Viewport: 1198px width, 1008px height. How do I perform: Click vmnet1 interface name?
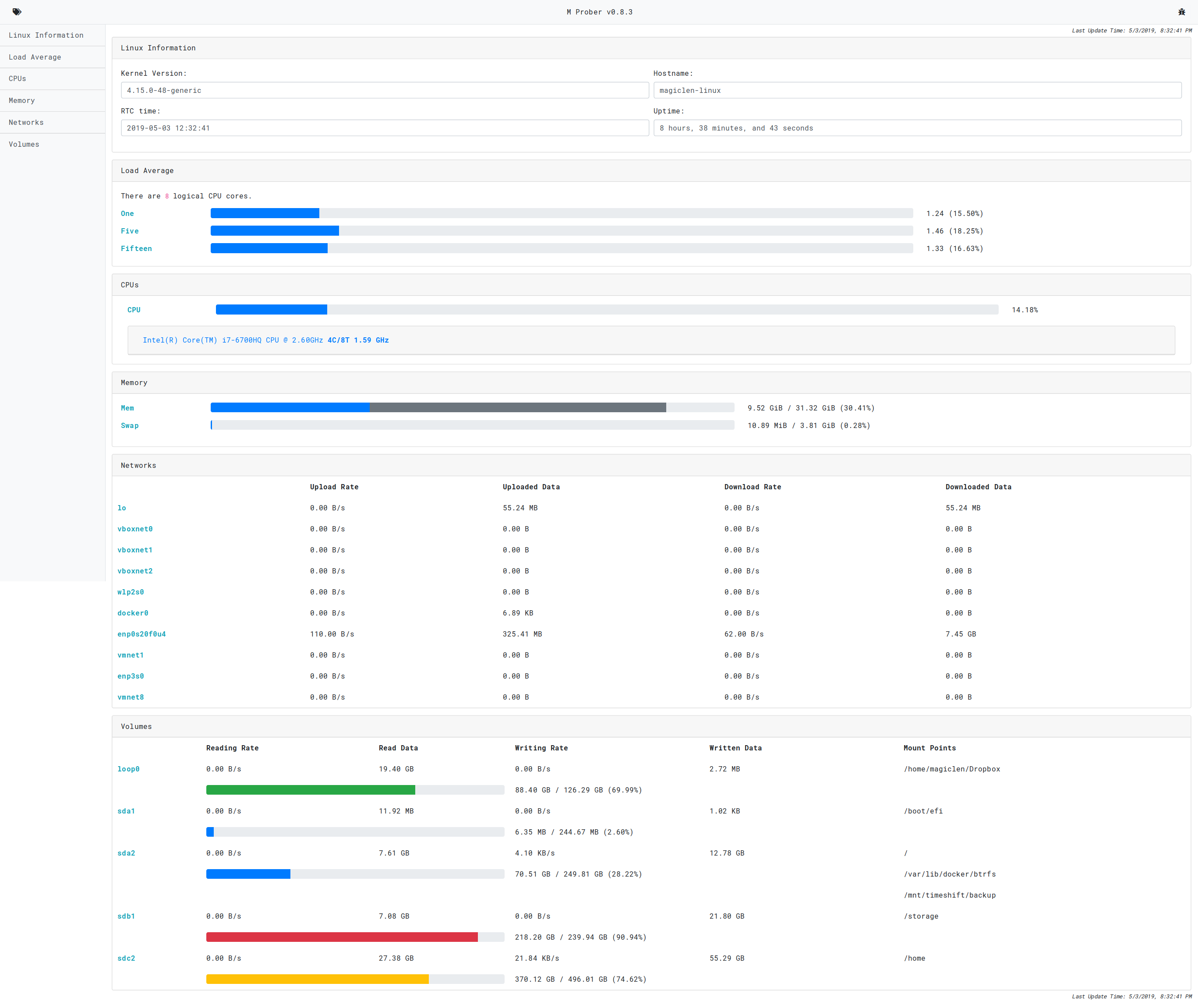coord(131,655)
